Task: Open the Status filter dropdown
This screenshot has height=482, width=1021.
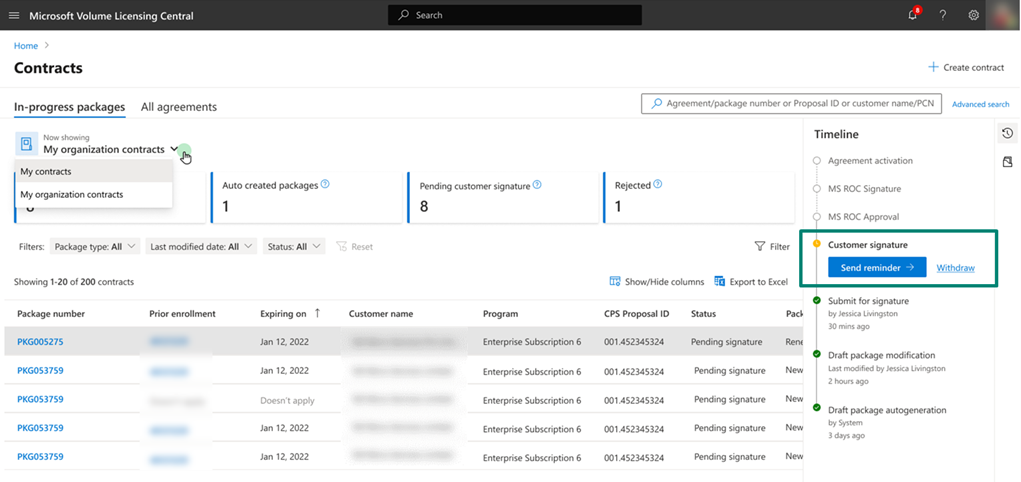Action: click(x=294, y=247)
